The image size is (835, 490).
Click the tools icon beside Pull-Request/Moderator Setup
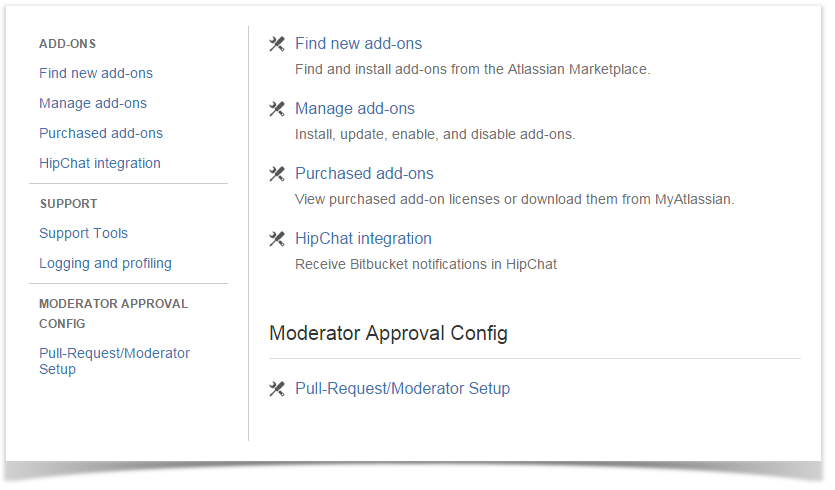(277, 389)
